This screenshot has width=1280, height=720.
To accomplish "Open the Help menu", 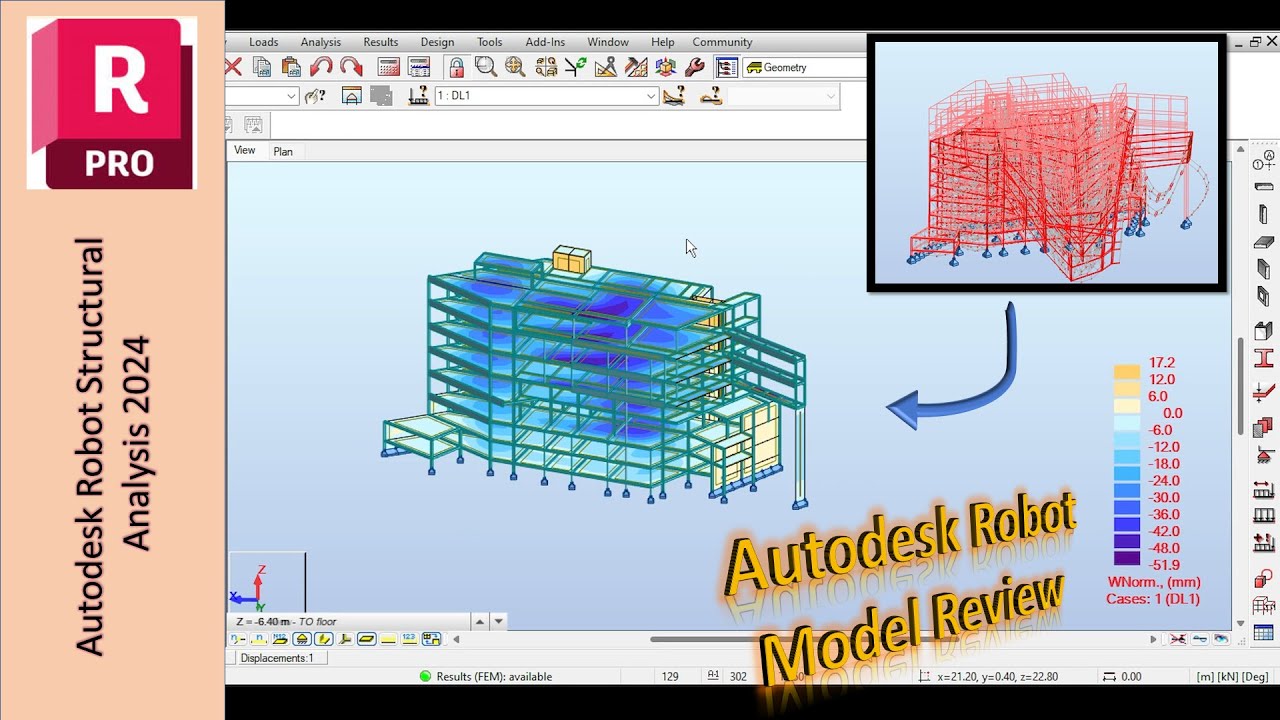I will 663,42.
